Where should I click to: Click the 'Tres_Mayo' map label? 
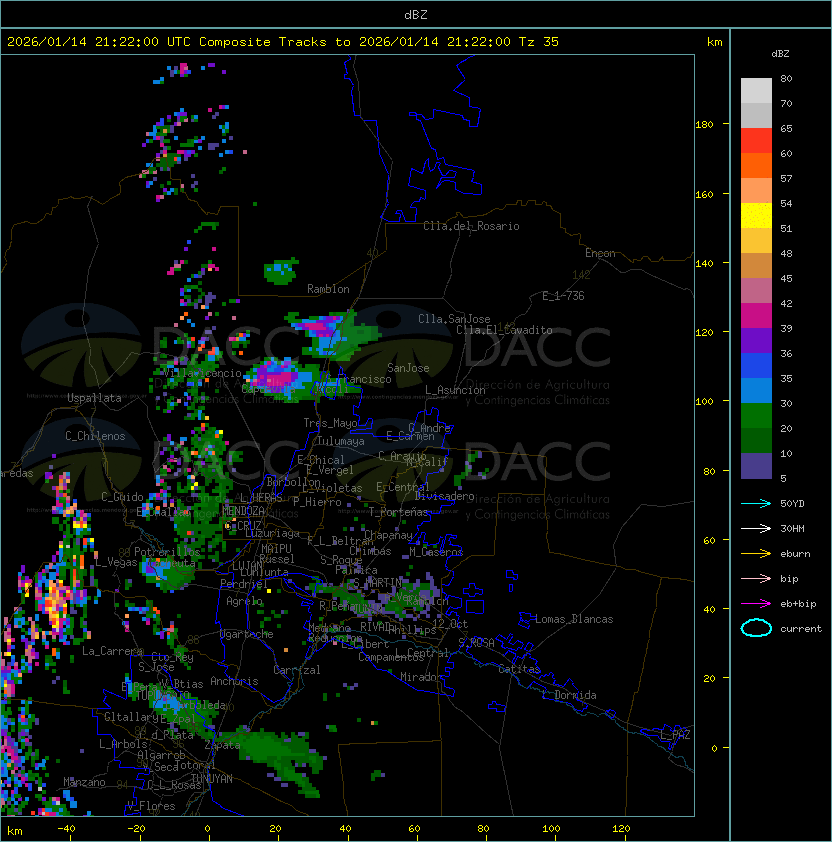click(330, 423)
